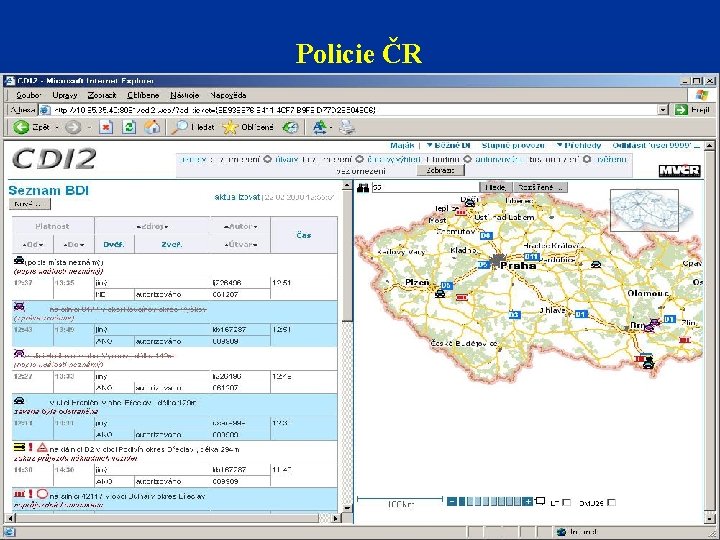Viewport: 720px width, 540px height.
Task: Click the red closure icon south of Plzeň
Action: pos(461,298)
